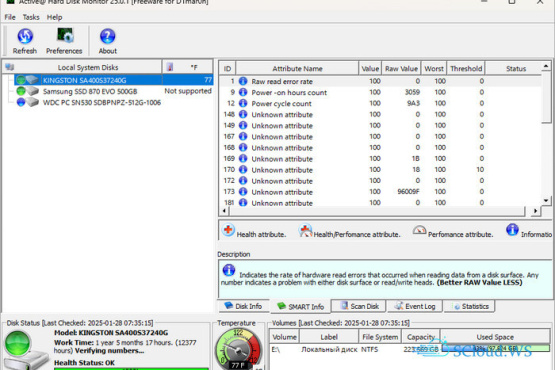Click Label column header in Volumes
Screen dimensions: 555x370
pyautogui.click(x=329, y=337)
